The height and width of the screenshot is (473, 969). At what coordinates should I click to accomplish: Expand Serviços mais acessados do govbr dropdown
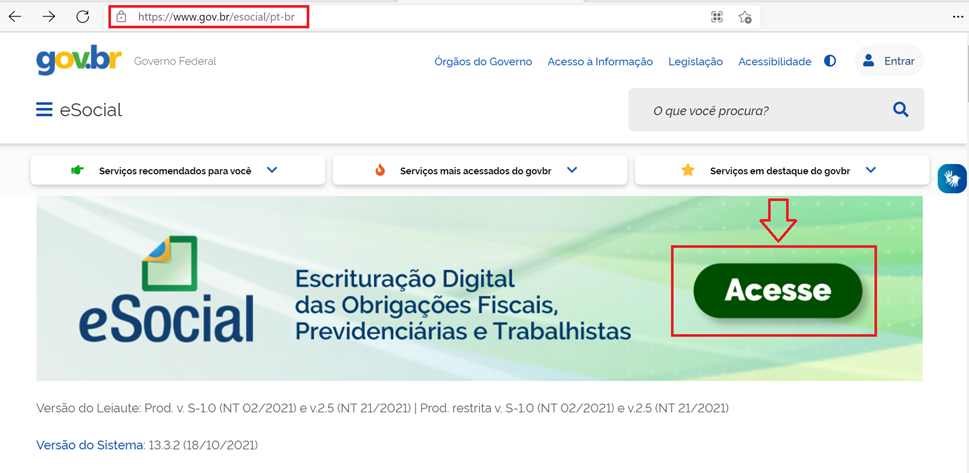pyautogui.click(x=480, y=170)
